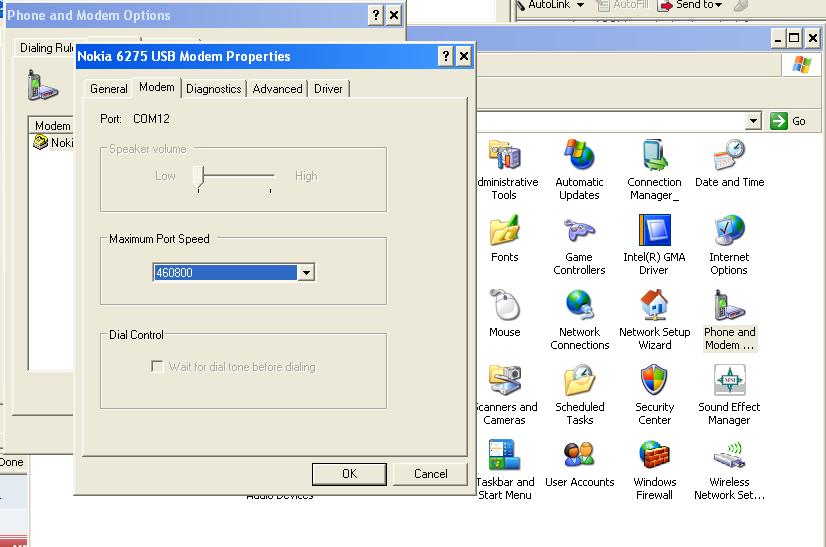
Task: Open the Windows Firewall icon
Action: click(x=654, y=457)
